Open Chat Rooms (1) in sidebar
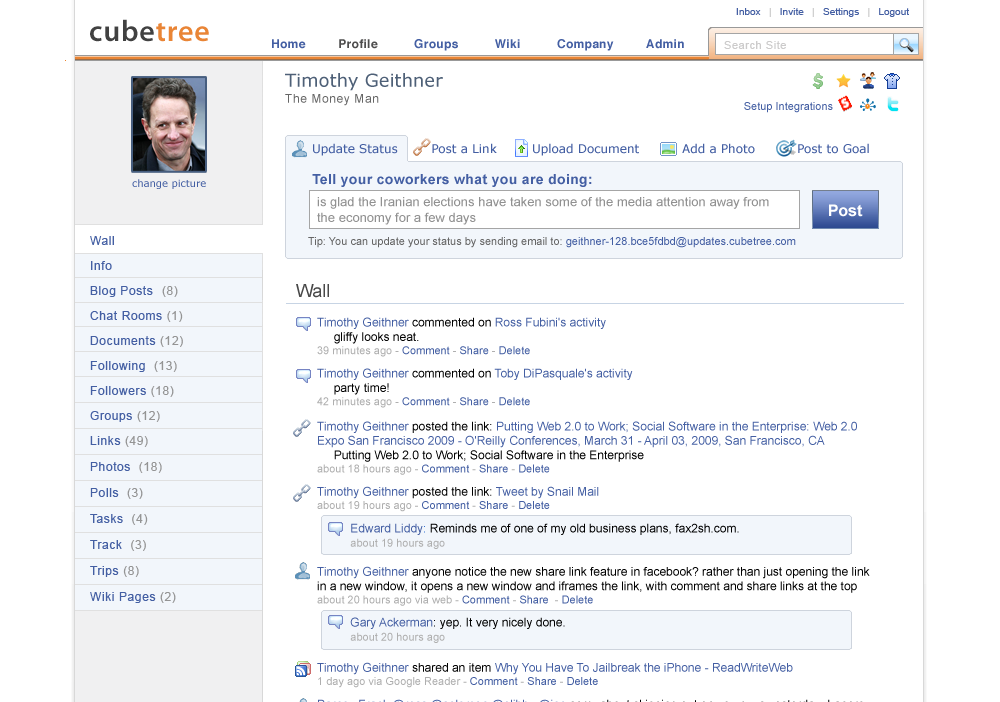This screenshot has width=1000, height=702. coord(168,316)
